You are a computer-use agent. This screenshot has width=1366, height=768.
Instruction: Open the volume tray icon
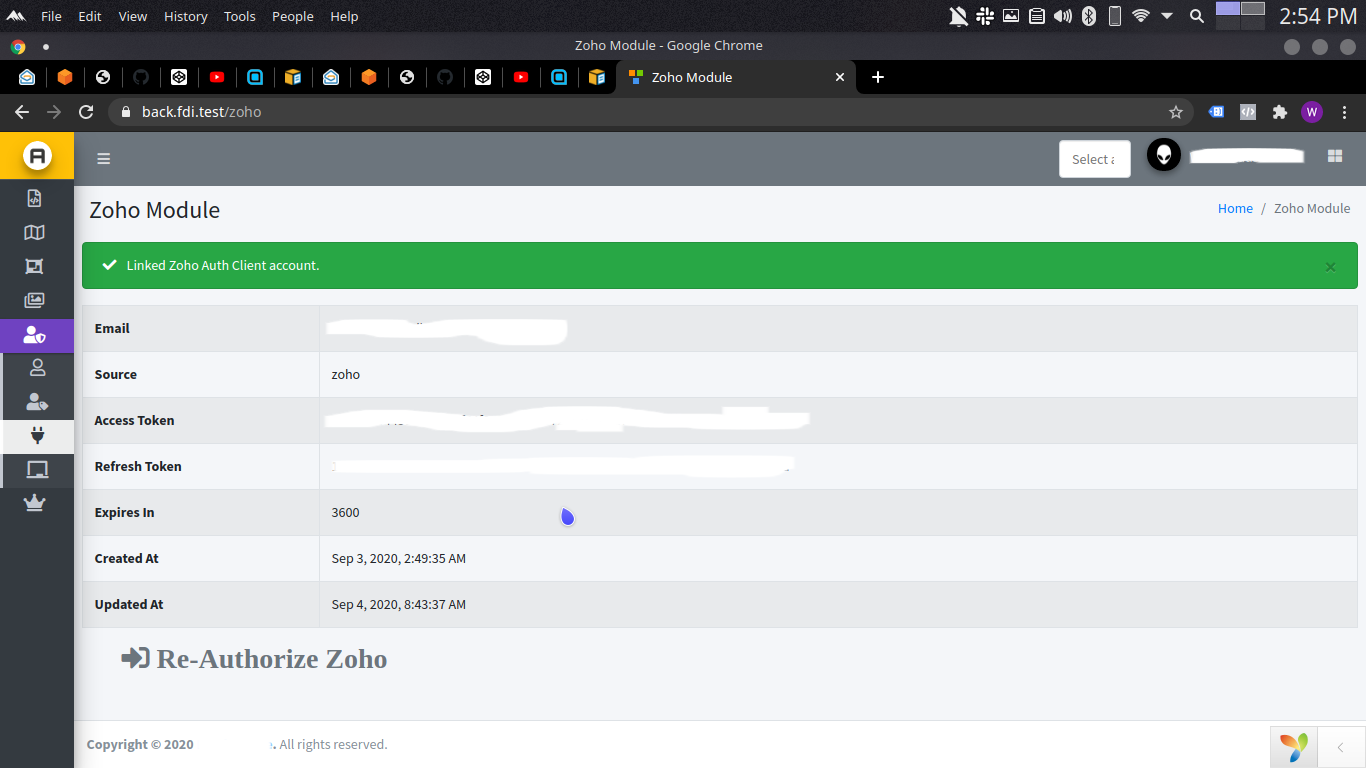pos(1063,16)
